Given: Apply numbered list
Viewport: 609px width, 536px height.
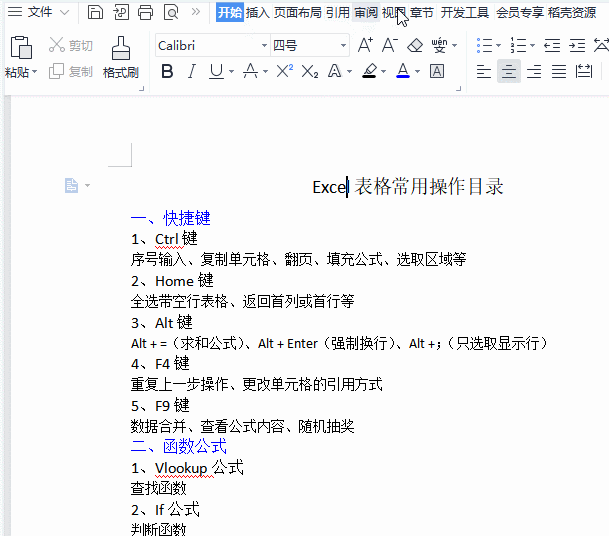Looking at the screenshot, I should pyautogui.click(x=519, y=45).
